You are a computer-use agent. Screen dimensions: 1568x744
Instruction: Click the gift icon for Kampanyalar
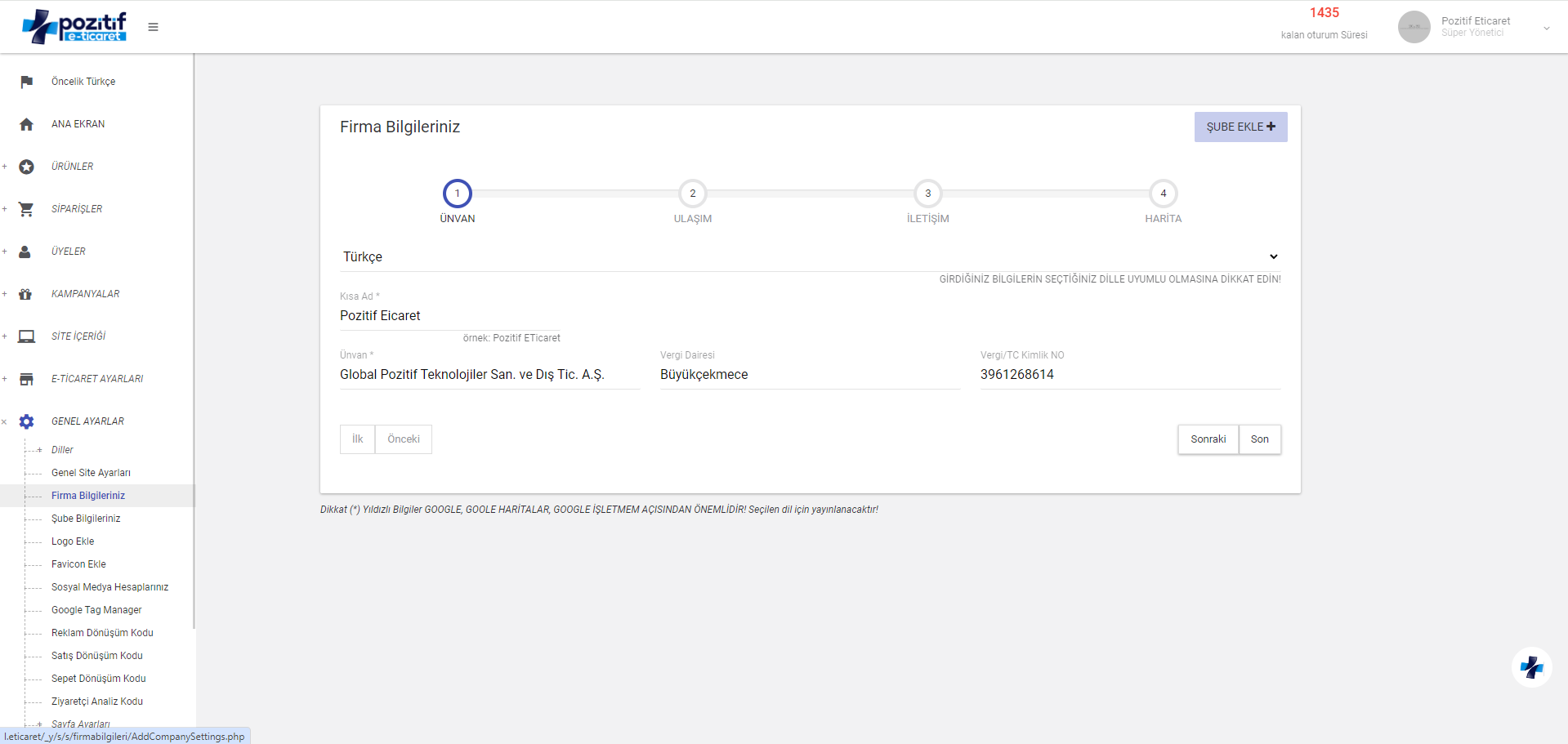pyautogui.click(x=25, y=294)
